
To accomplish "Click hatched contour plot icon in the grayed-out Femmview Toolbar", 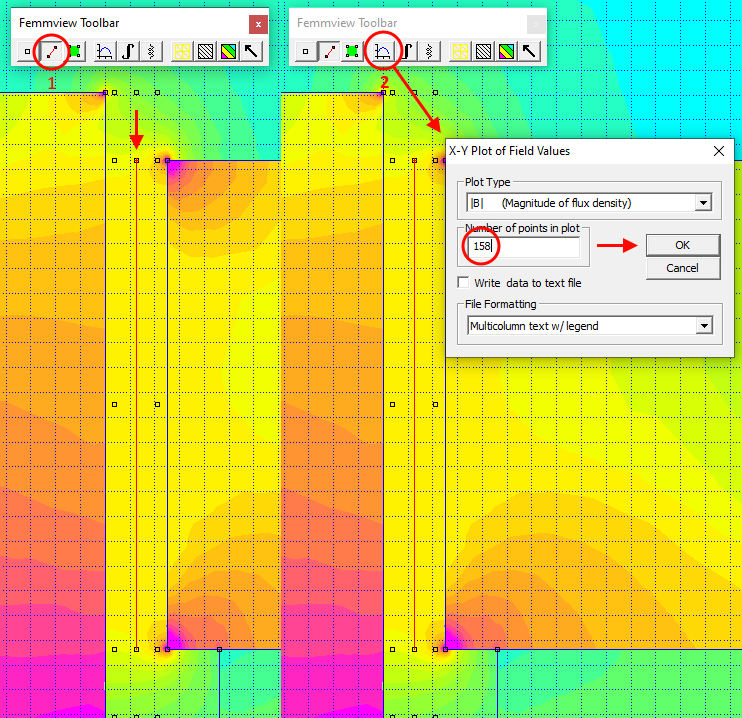I will (483, 52).
